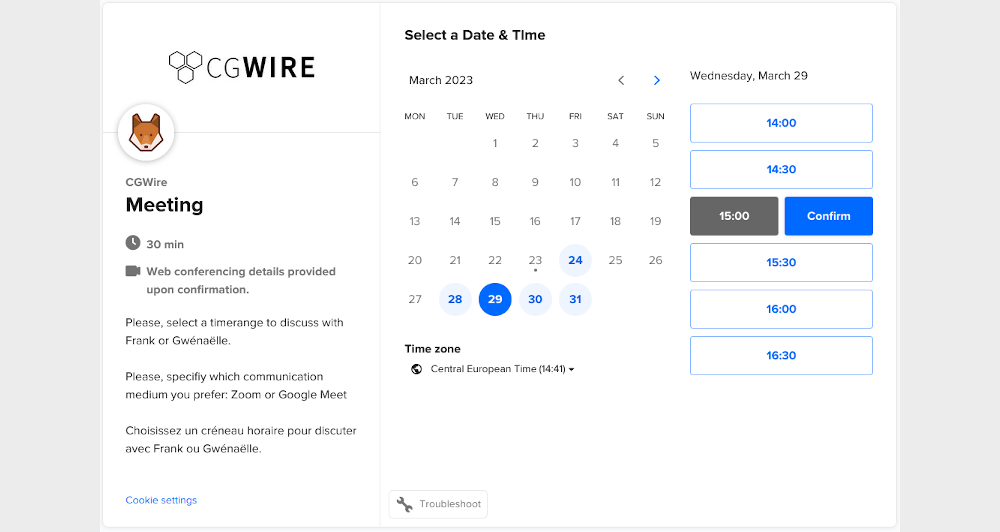The height and width of the screenshot is (532, 1000).
Task: Open the Central European Time dropdown
Action: (x=502, y=369)
